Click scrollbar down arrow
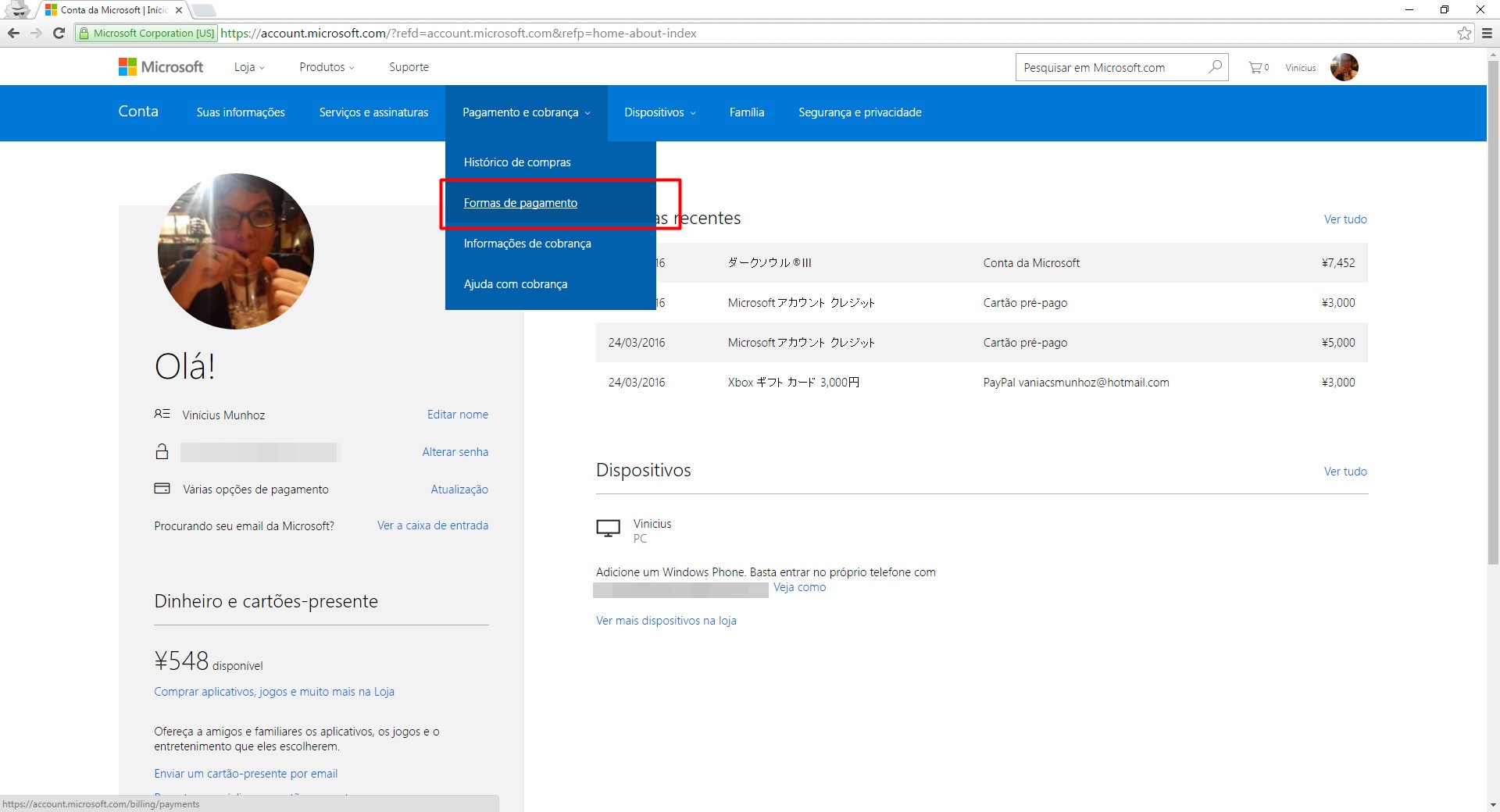Image resolution: width=1500 pixels, height=812 pixels. click(x=1493, y=805)
